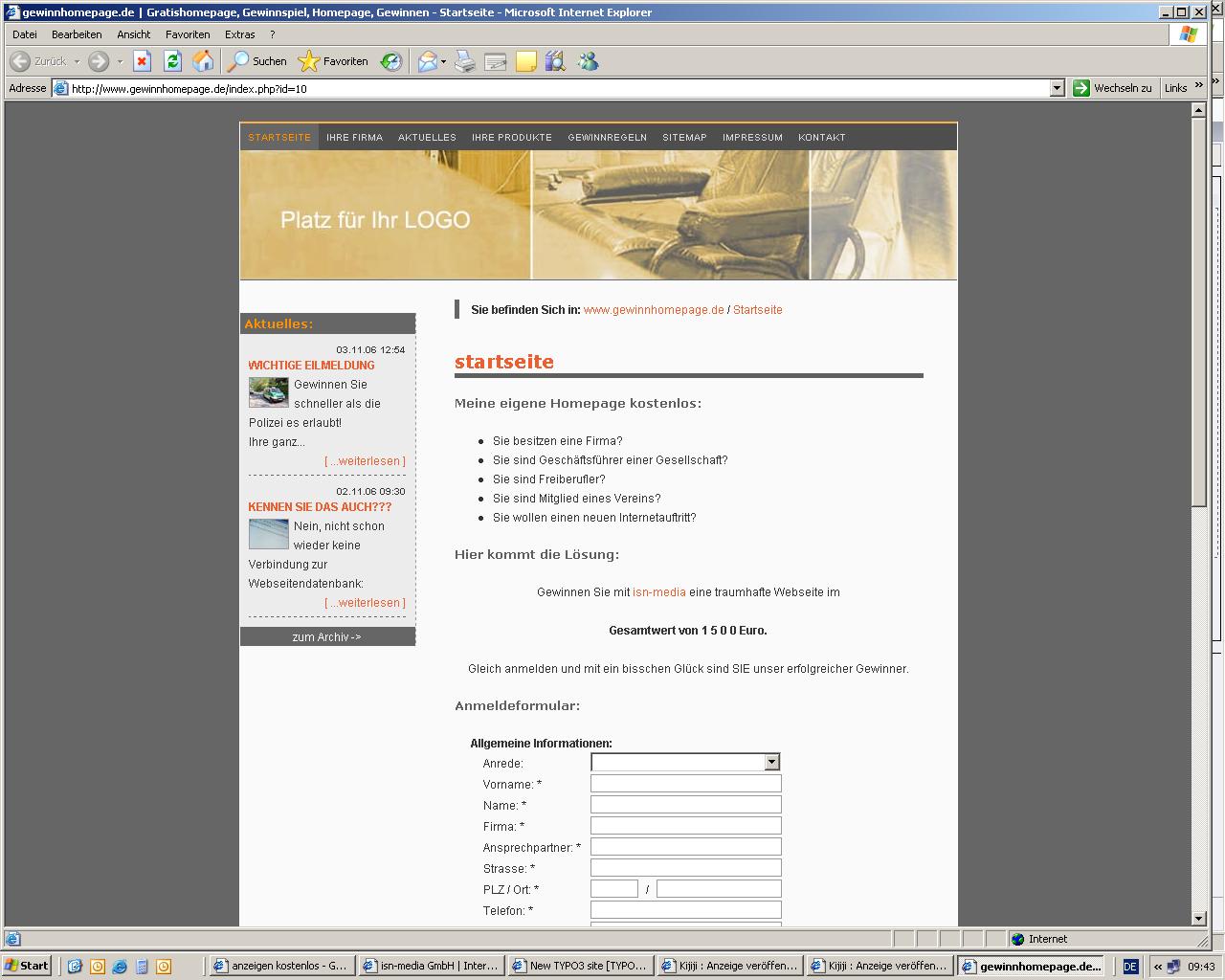Open the Favoriten star button

tap(333, 61)
